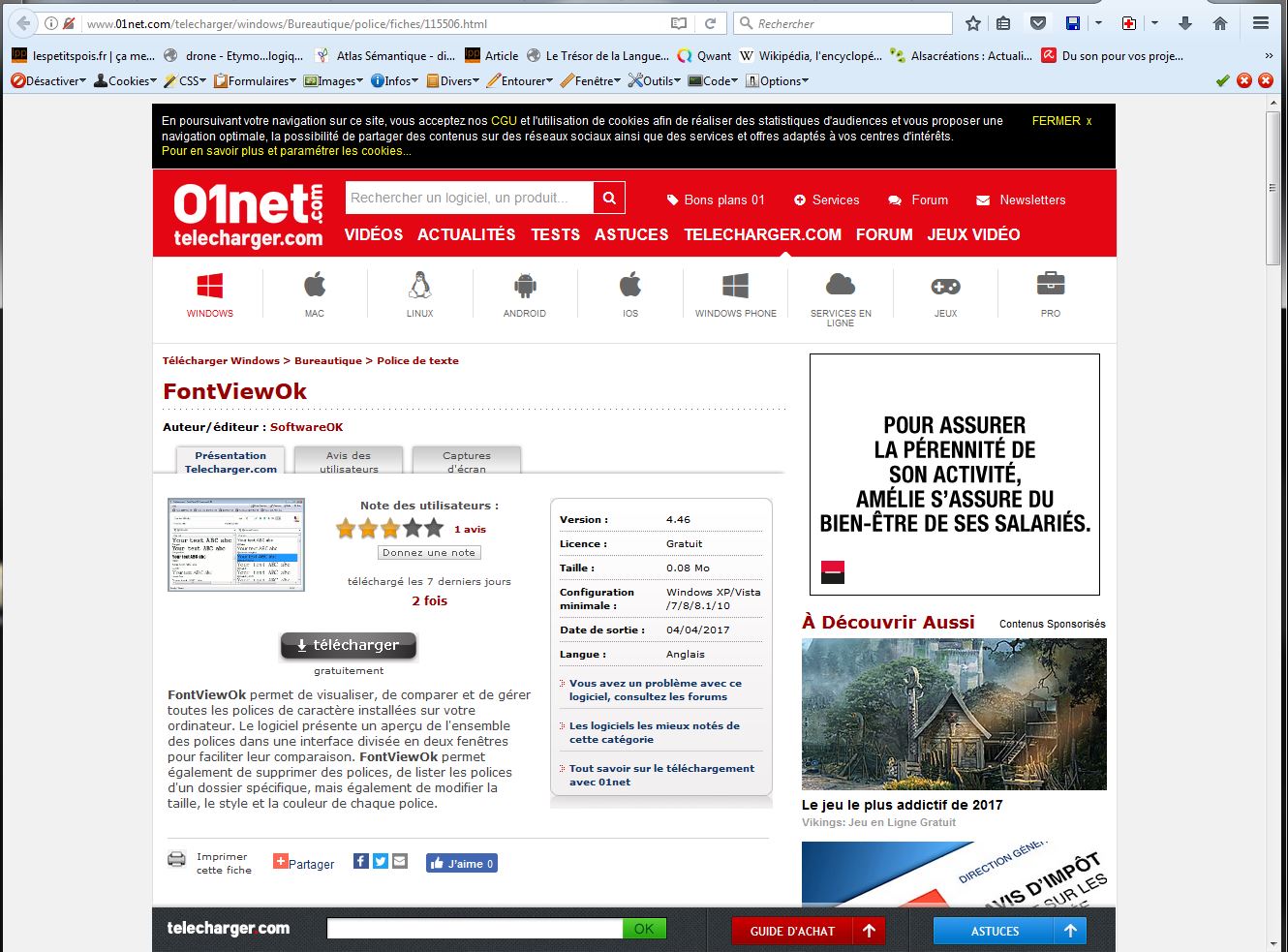This screenshot has height=952, width=1288.
Task: Toggle reader view in the address bar
Action: (679, 23)
